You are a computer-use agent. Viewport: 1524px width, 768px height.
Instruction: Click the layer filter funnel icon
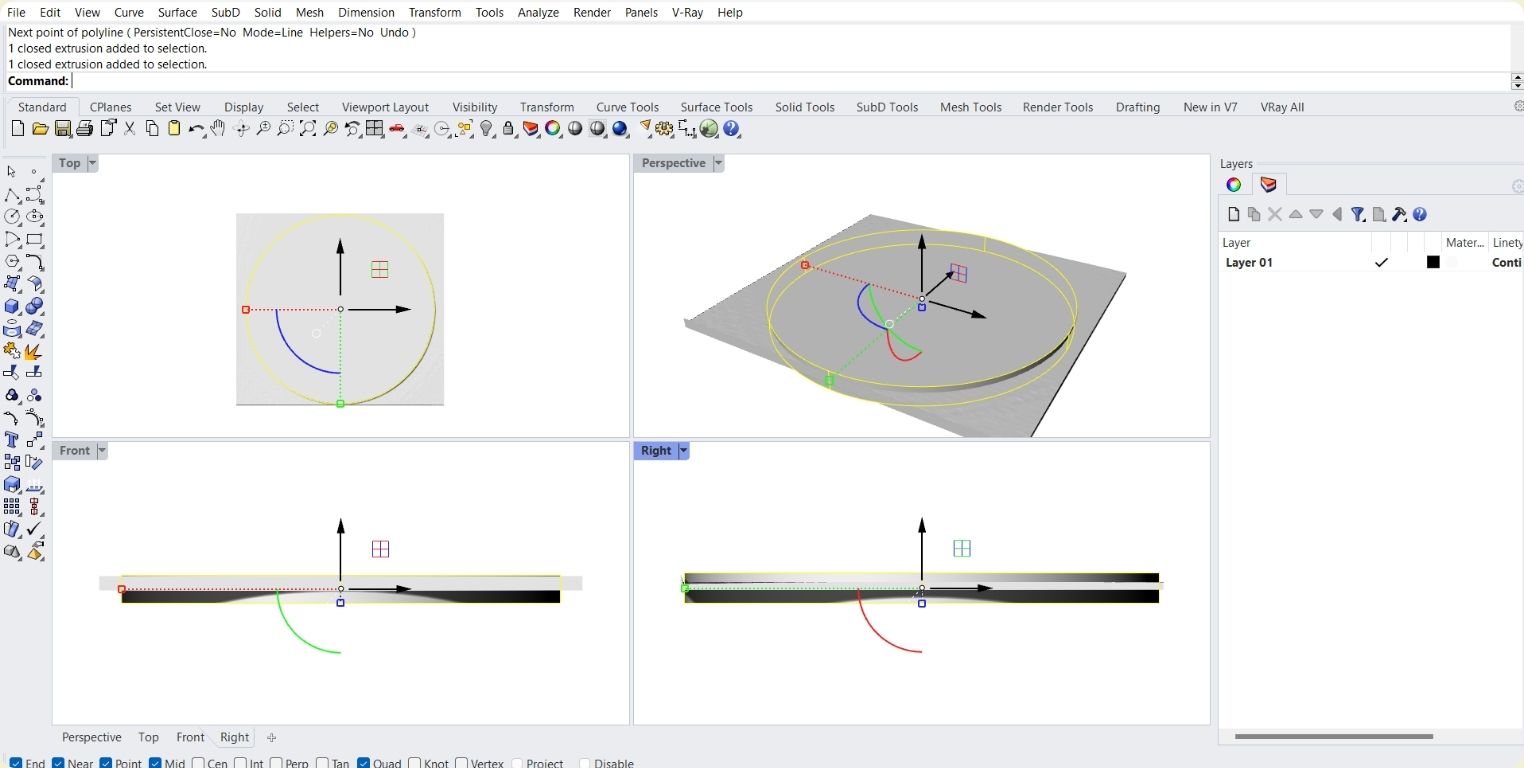tap(1358, 214)
